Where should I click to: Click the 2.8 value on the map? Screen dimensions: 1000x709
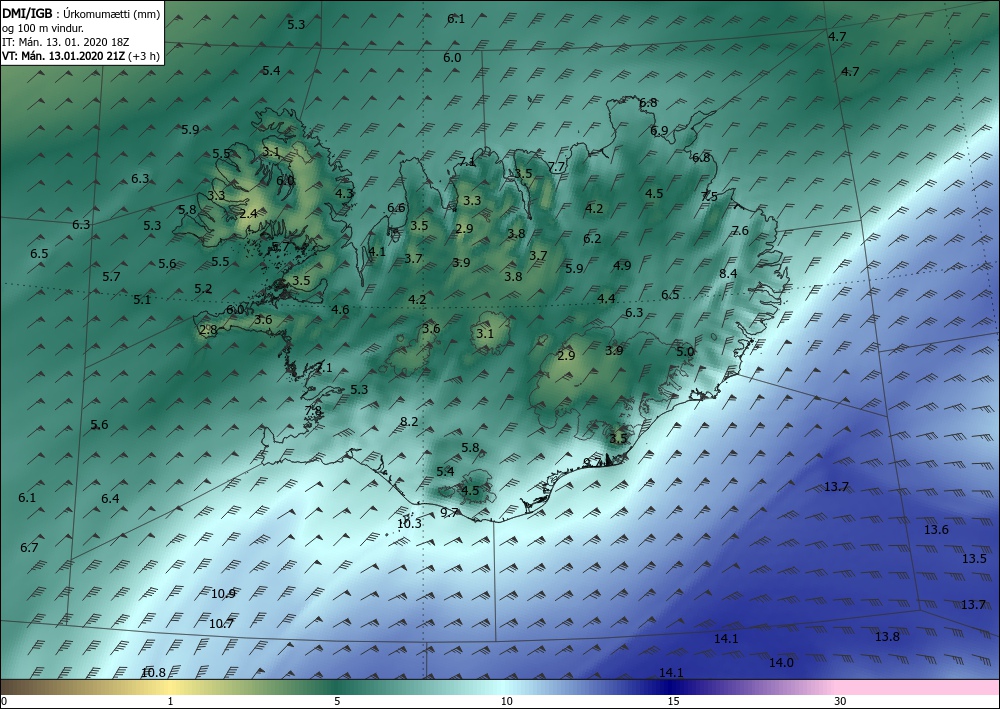[208, 330]
